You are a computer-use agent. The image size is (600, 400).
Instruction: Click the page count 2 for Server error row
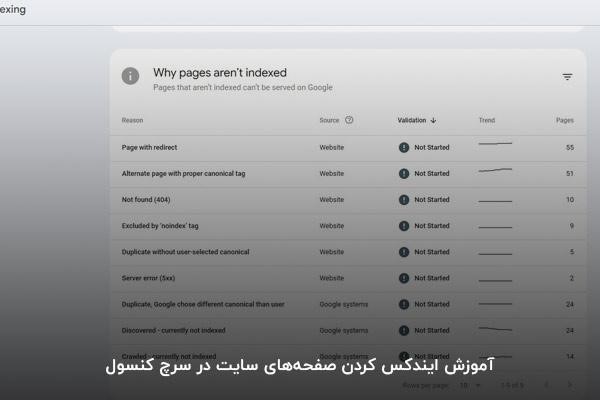pyautogui.click(x=572, y=278)
